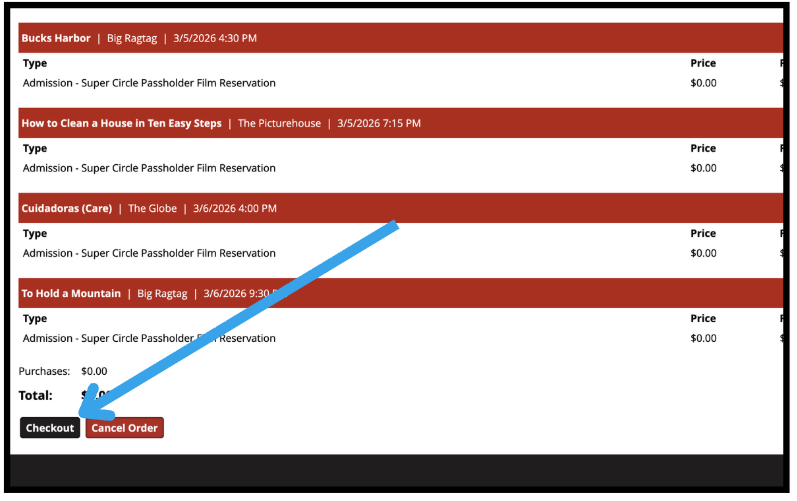Click the admission type under To Hold a Mountain

(149, 338)
